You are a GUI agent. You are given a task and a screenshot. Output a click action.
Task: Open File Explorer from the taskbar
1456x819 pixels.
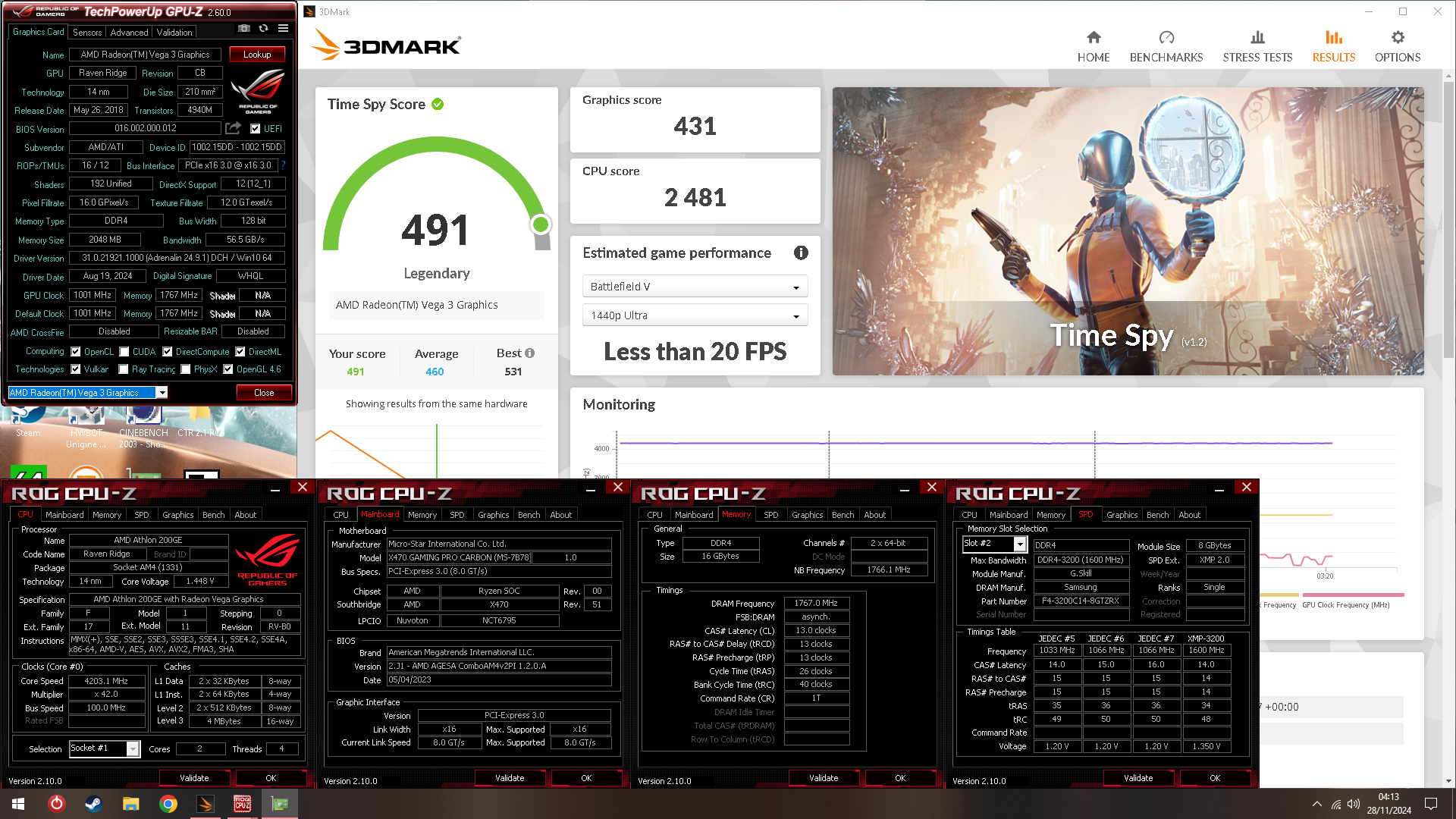(x=130, y=804)
